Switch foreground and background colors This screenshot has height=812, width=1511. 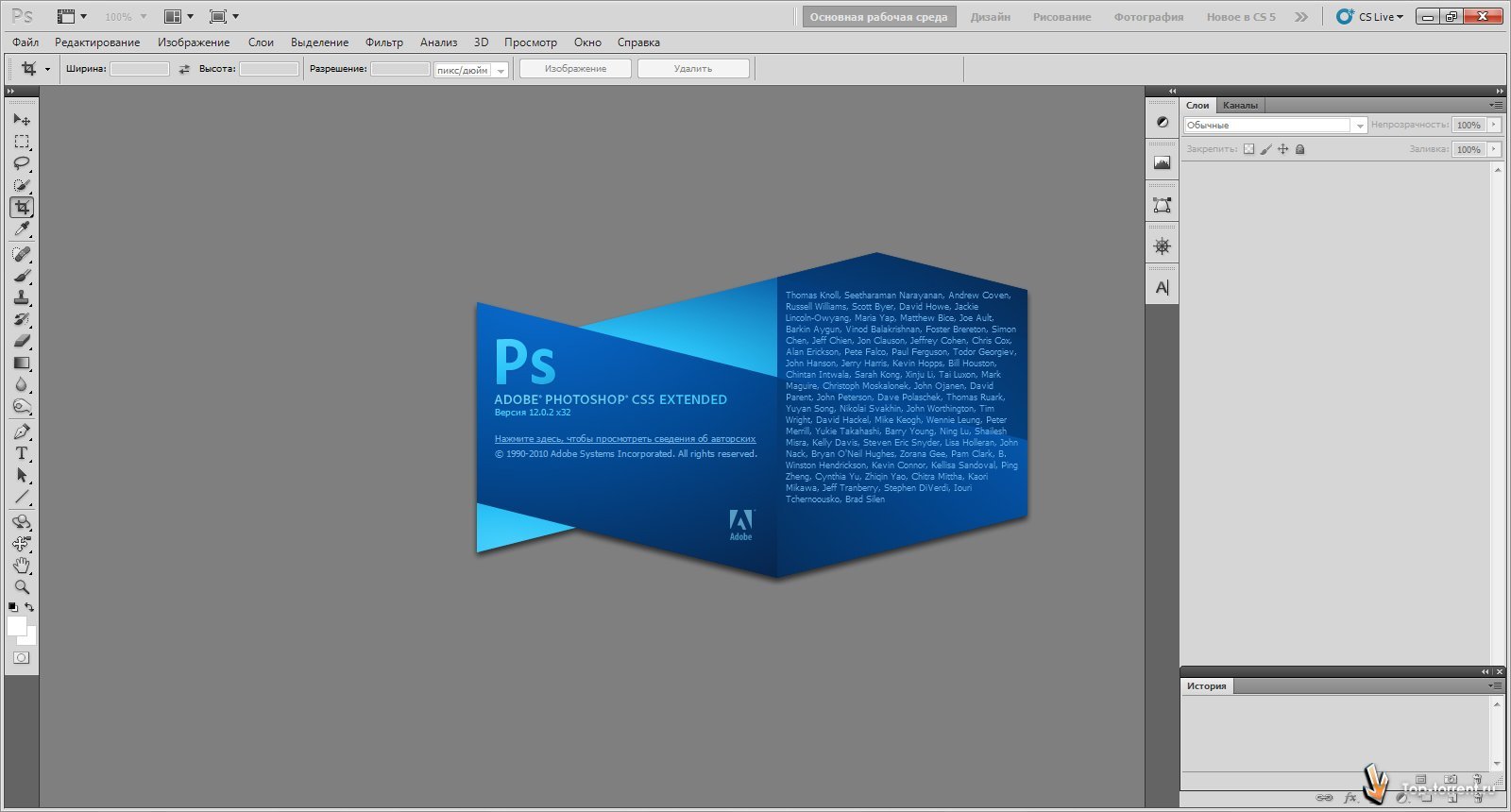29,607
